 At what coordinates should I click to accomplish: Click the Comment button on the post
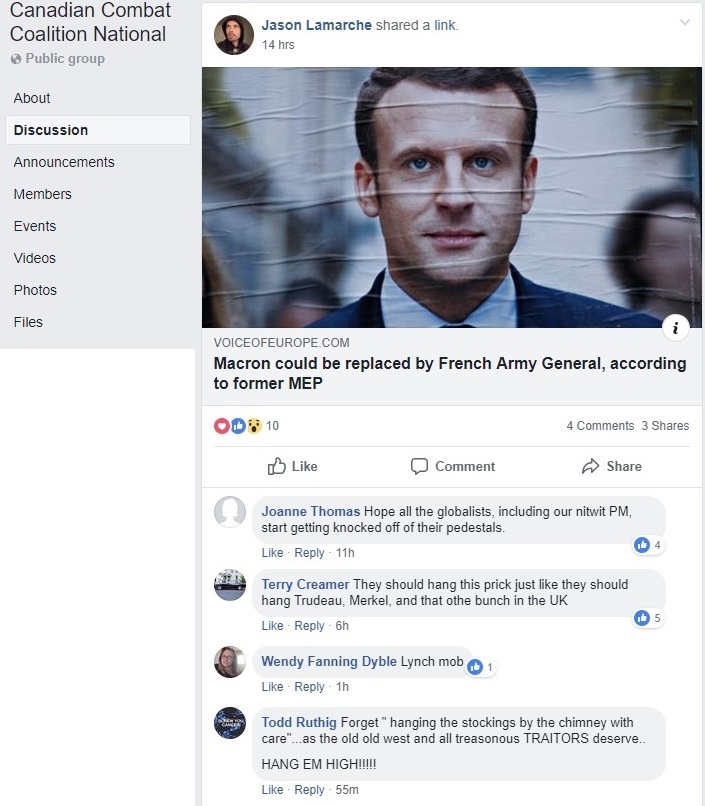[x=452, y=466]
